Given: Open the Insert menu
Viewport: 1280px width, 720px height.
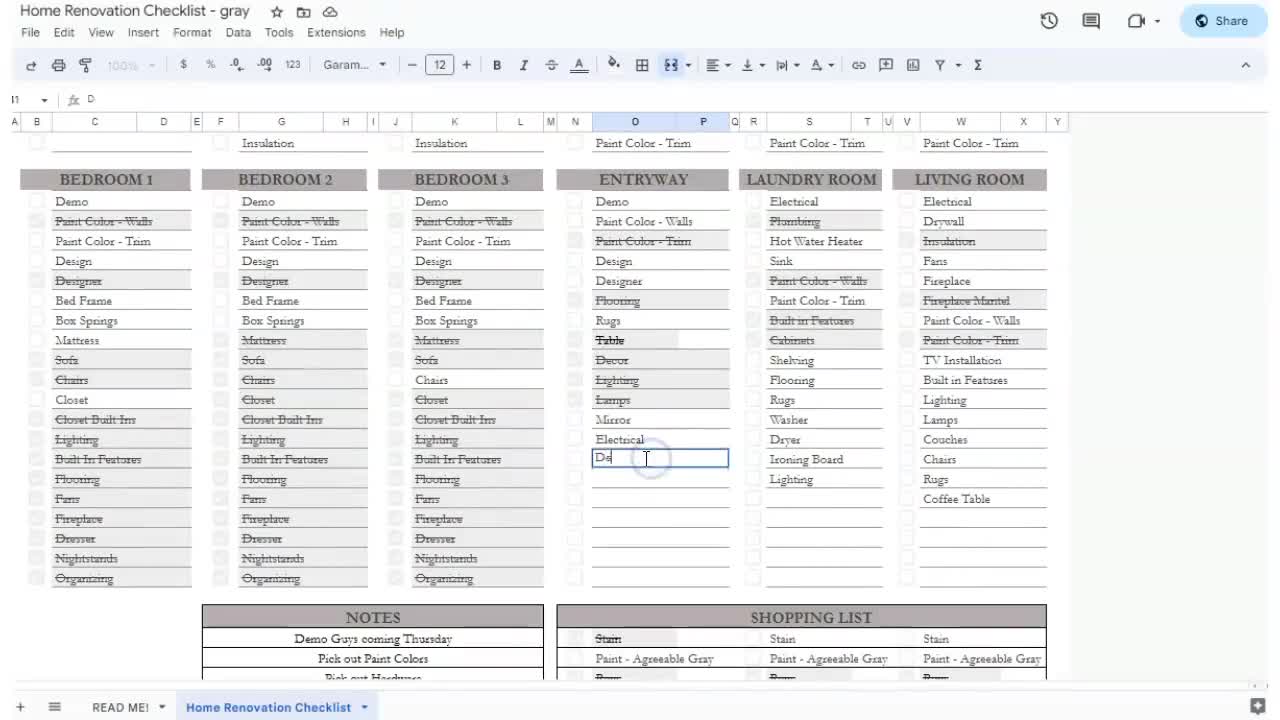Looking at the screenshot, I should pos(143,32).
